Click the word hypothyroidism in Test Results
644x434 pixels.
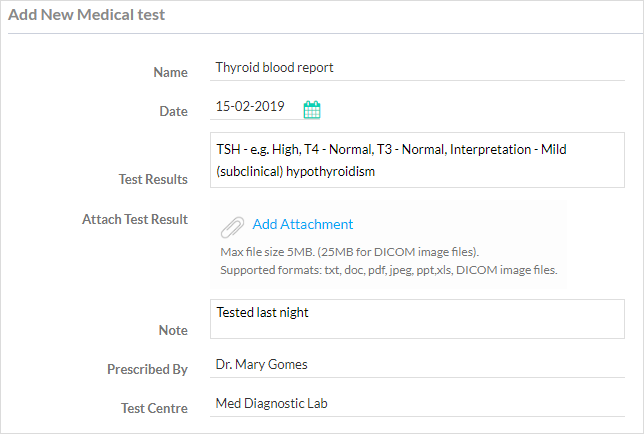(x=330, y=172)
